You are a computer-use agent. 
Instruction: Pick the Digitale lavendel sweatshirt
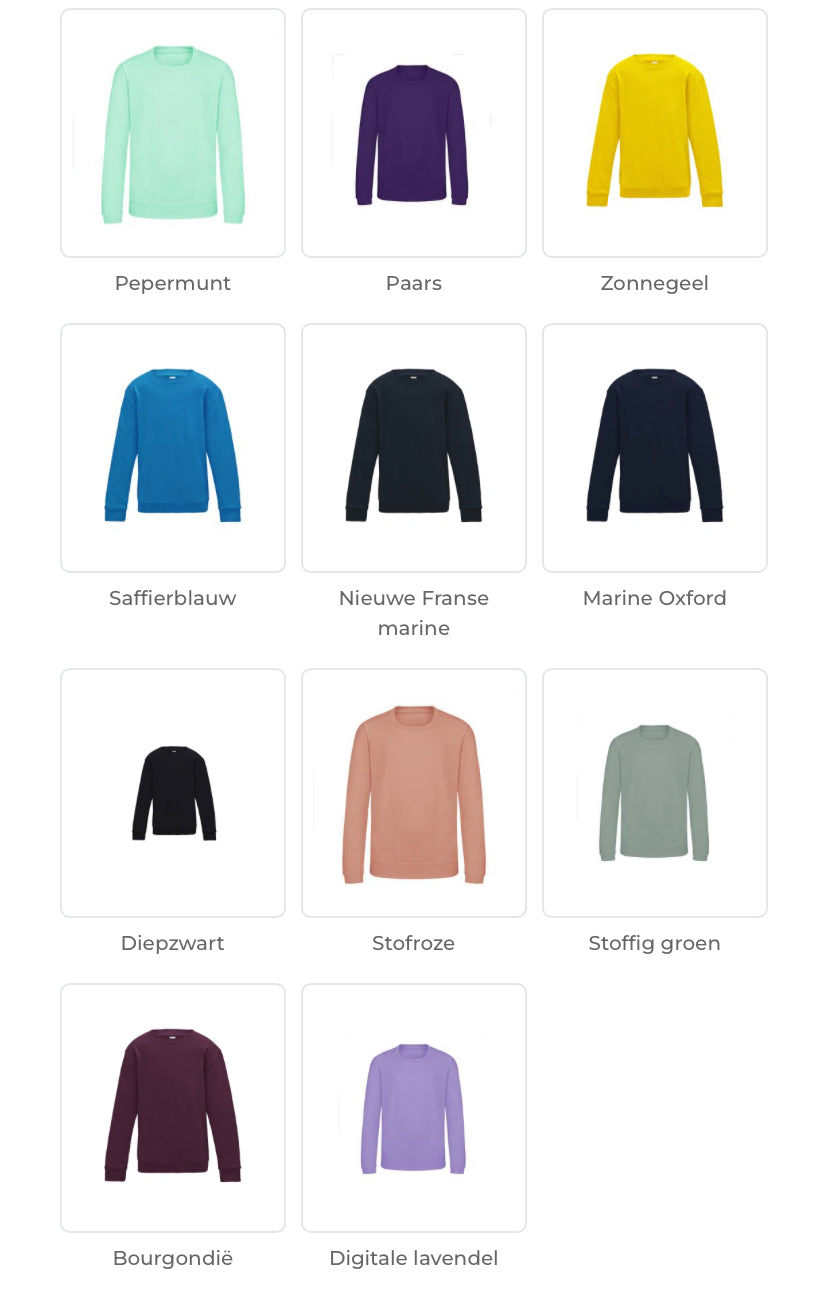click(414, 1108)
